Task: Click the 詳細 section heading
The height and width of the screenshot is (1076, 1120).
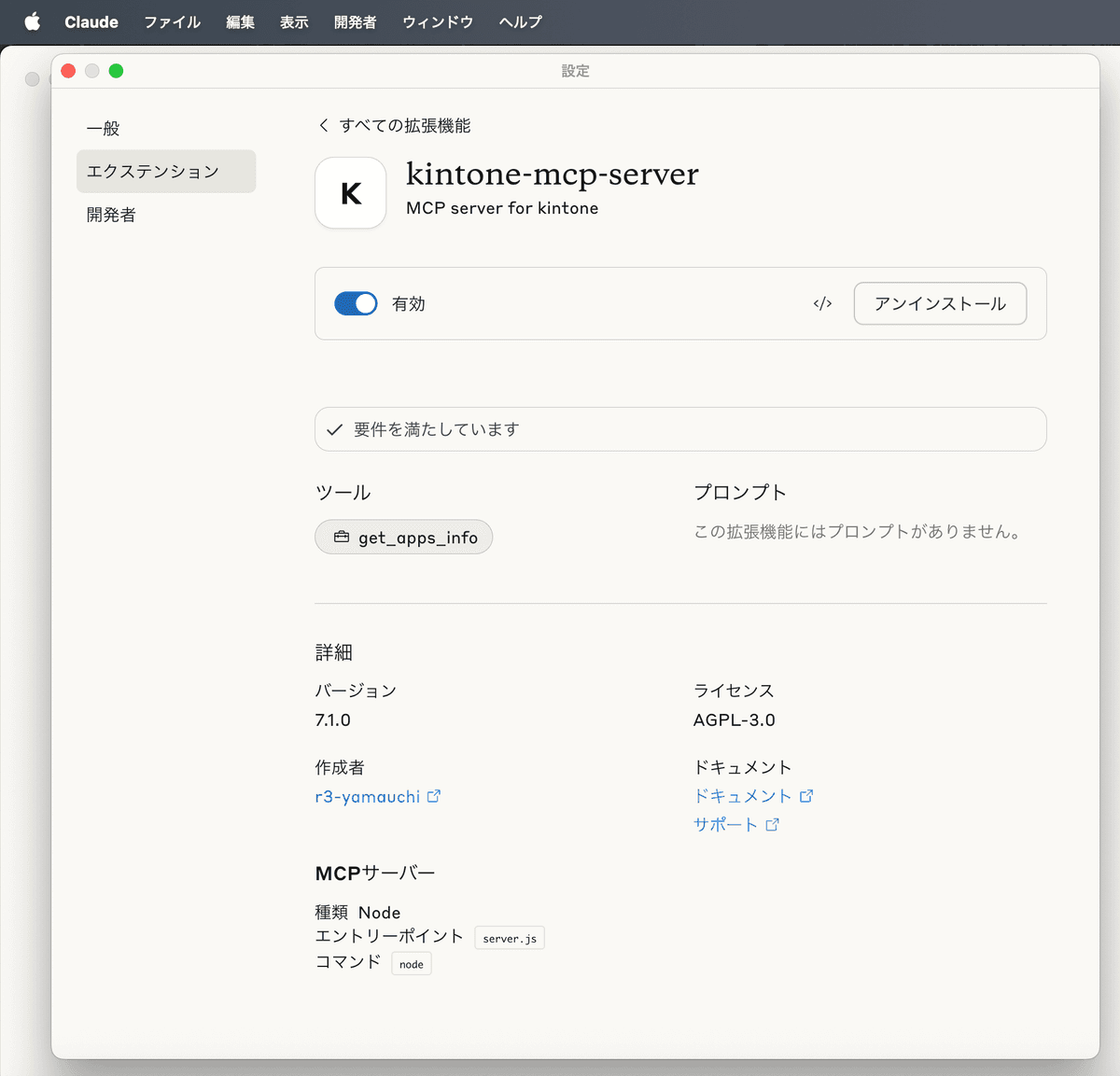Action: tap(334, 652)
